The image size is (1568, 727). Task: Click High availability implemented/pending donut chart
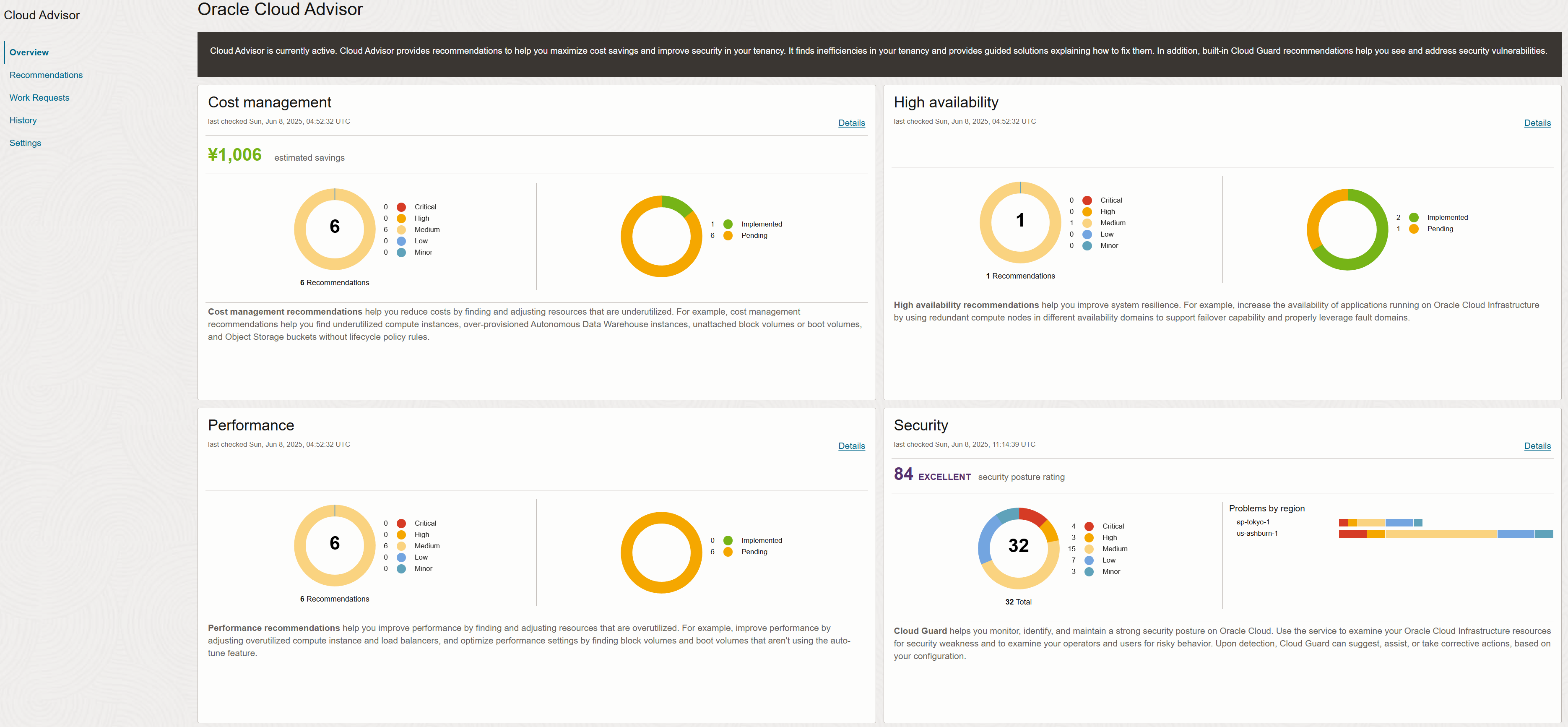1347,229
